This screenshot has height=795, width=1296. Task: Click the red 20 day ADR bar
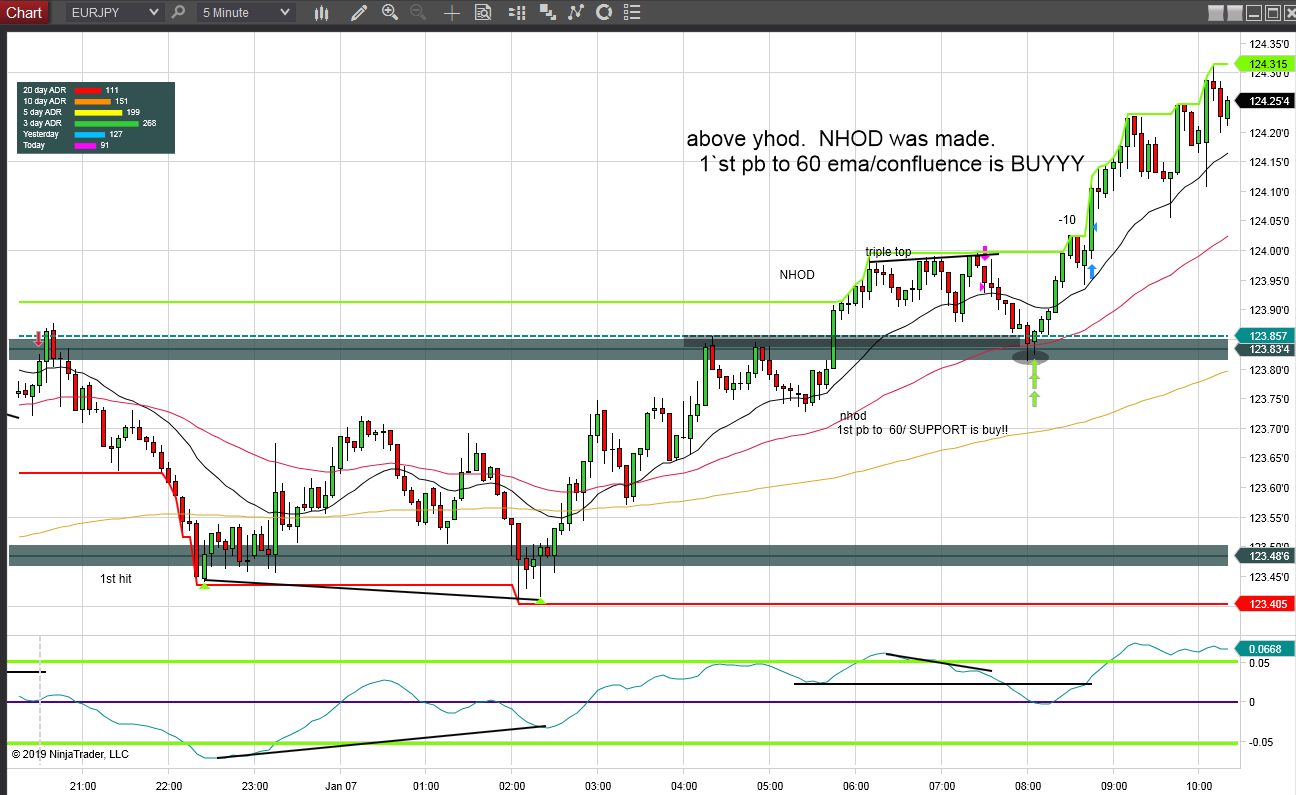click(x=89, y=90)
